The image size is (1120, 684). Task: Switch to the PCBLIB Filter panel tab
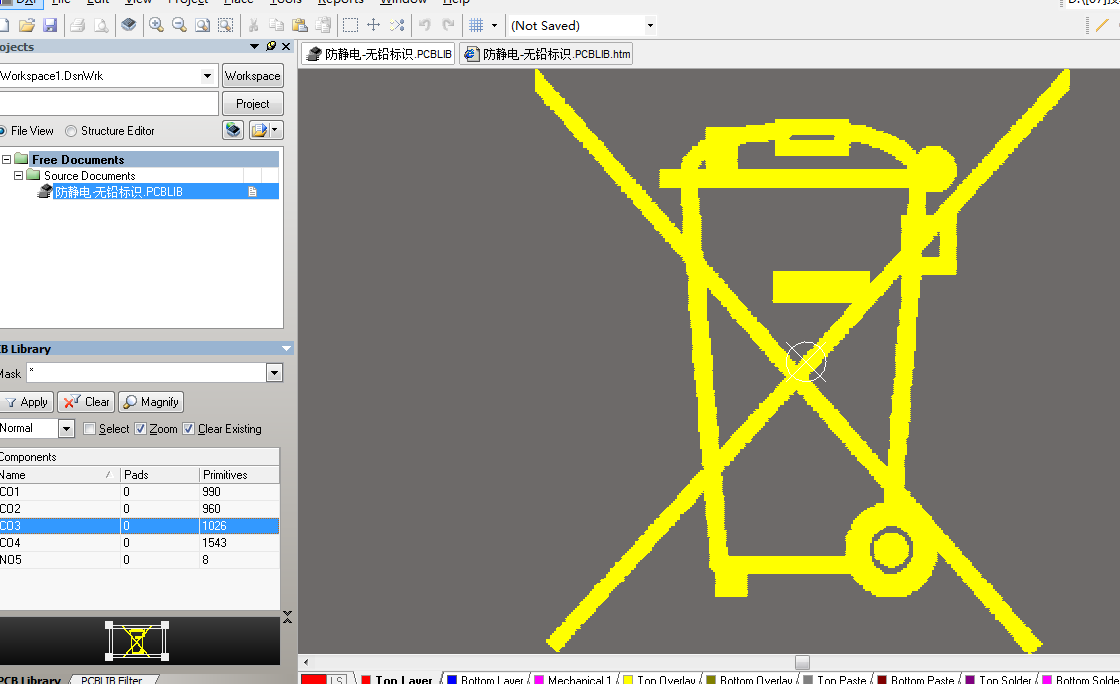tap(111, 679)
